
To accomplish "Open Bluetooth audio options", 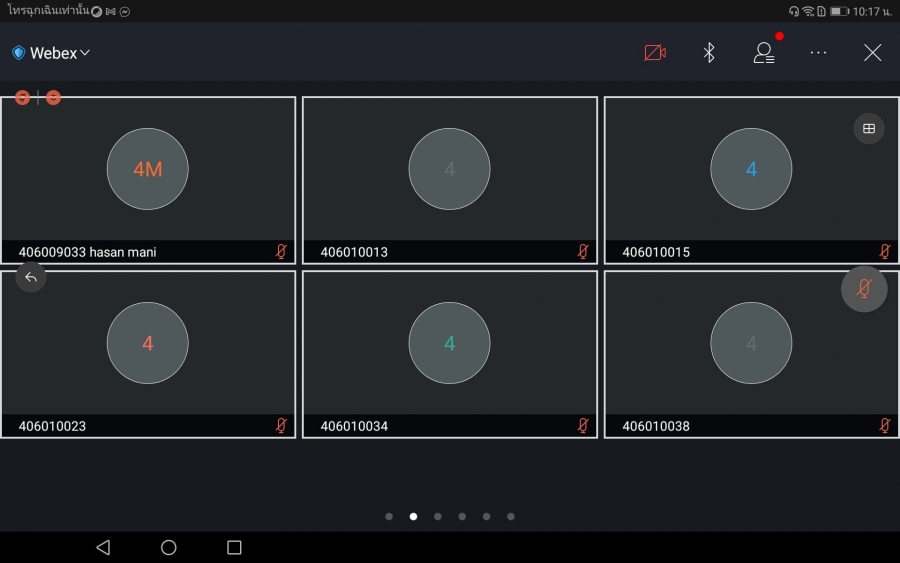I will click(x=709, y=53).
